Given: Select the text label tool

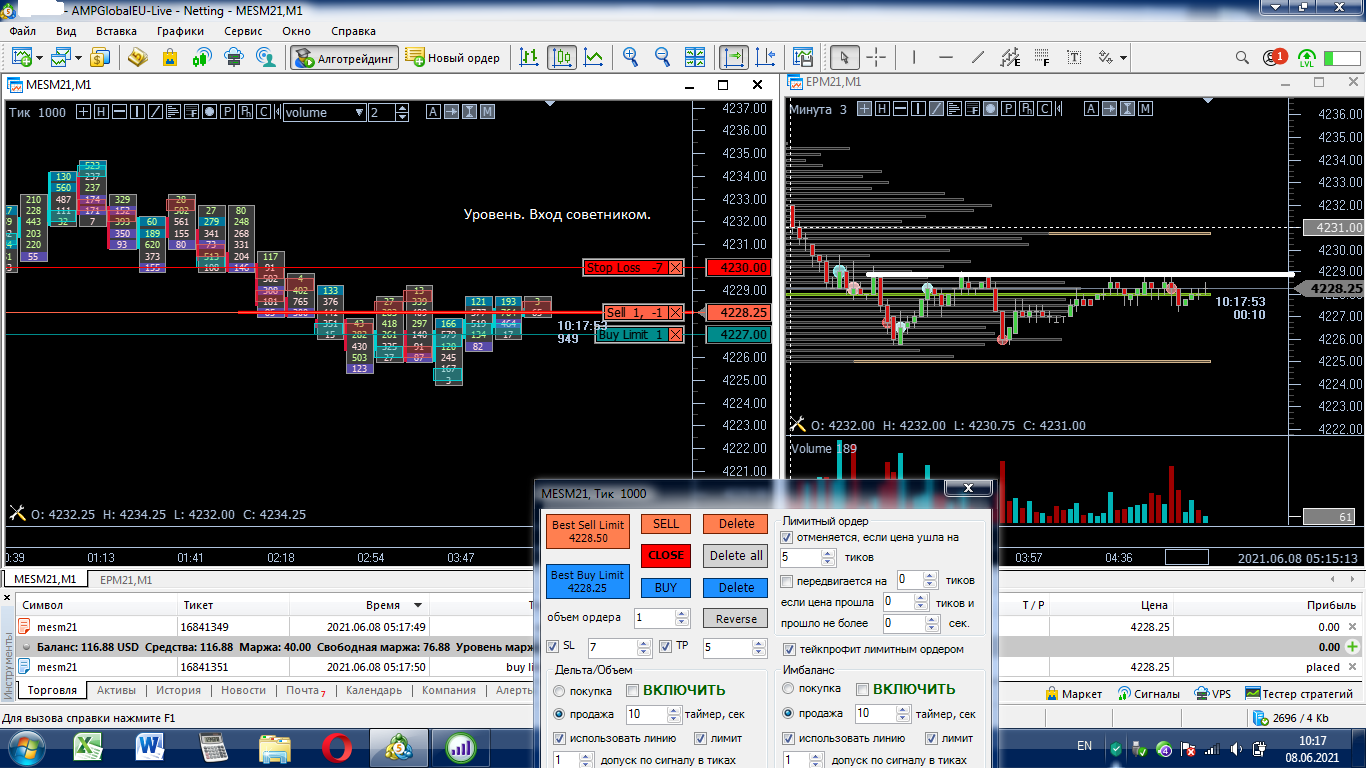Looking at the screenshot, I should [1074, 57].
